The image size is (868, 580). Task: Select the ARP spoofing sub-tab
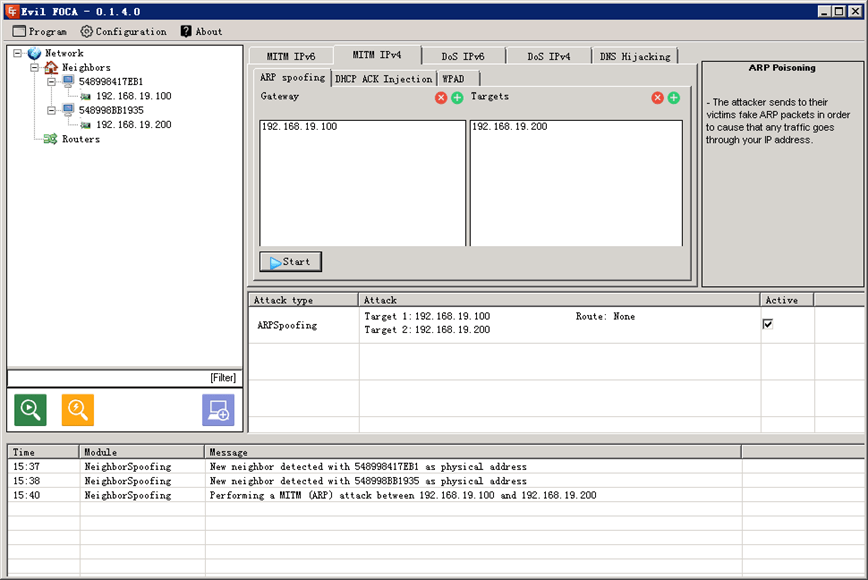292,77
